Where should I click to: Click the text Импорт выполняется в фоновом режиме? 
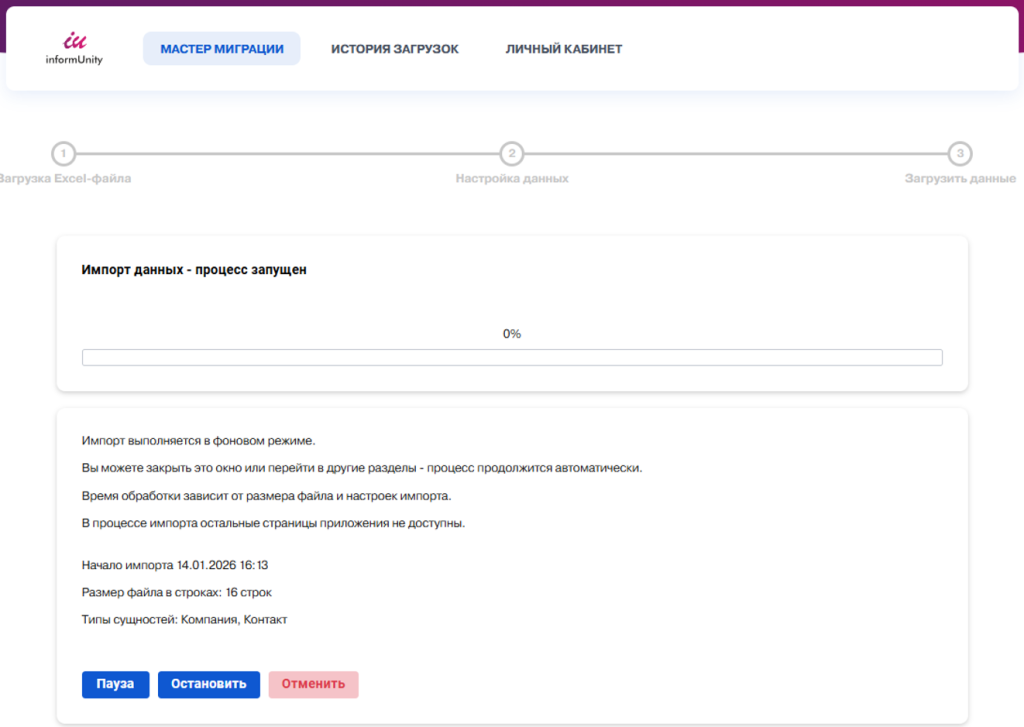coord(198,441)
